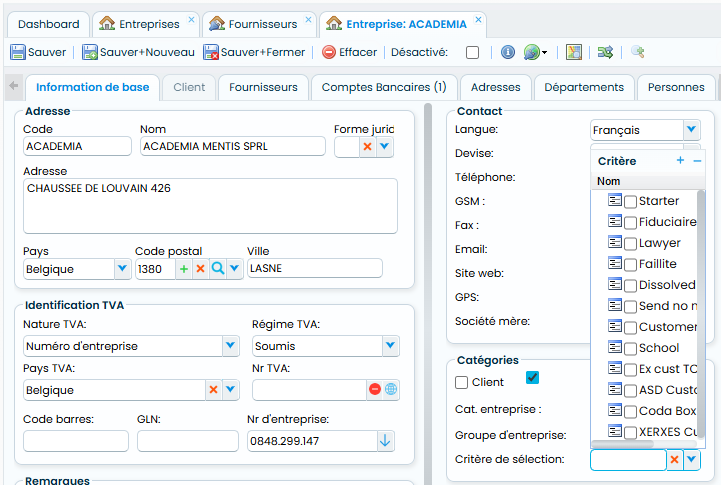Check the Coda Box criterion checkbox
The image size is (721, 485).
tap(630, 411)
